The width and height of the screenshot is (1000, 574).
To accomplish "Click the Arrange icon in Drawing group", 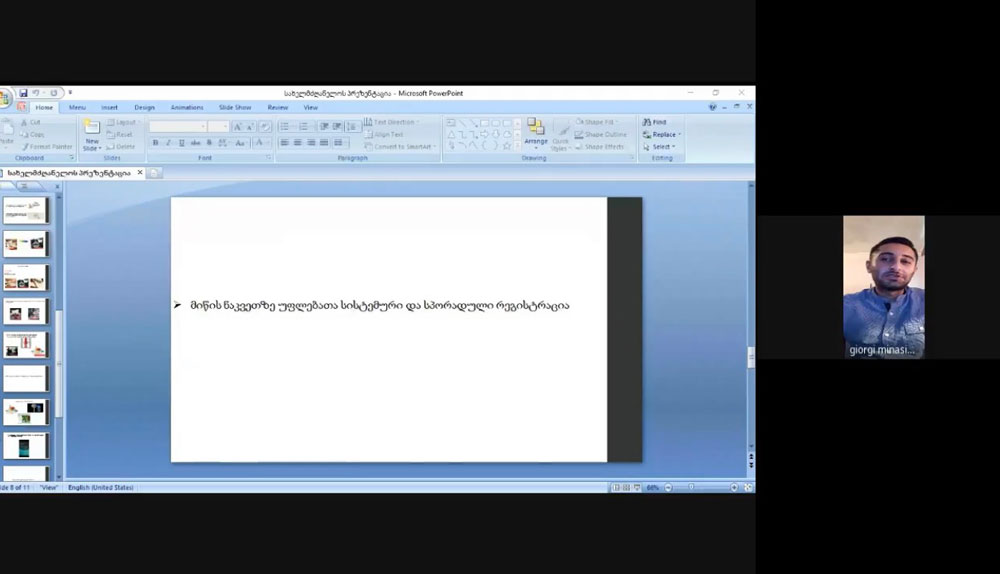I will 536,131.
